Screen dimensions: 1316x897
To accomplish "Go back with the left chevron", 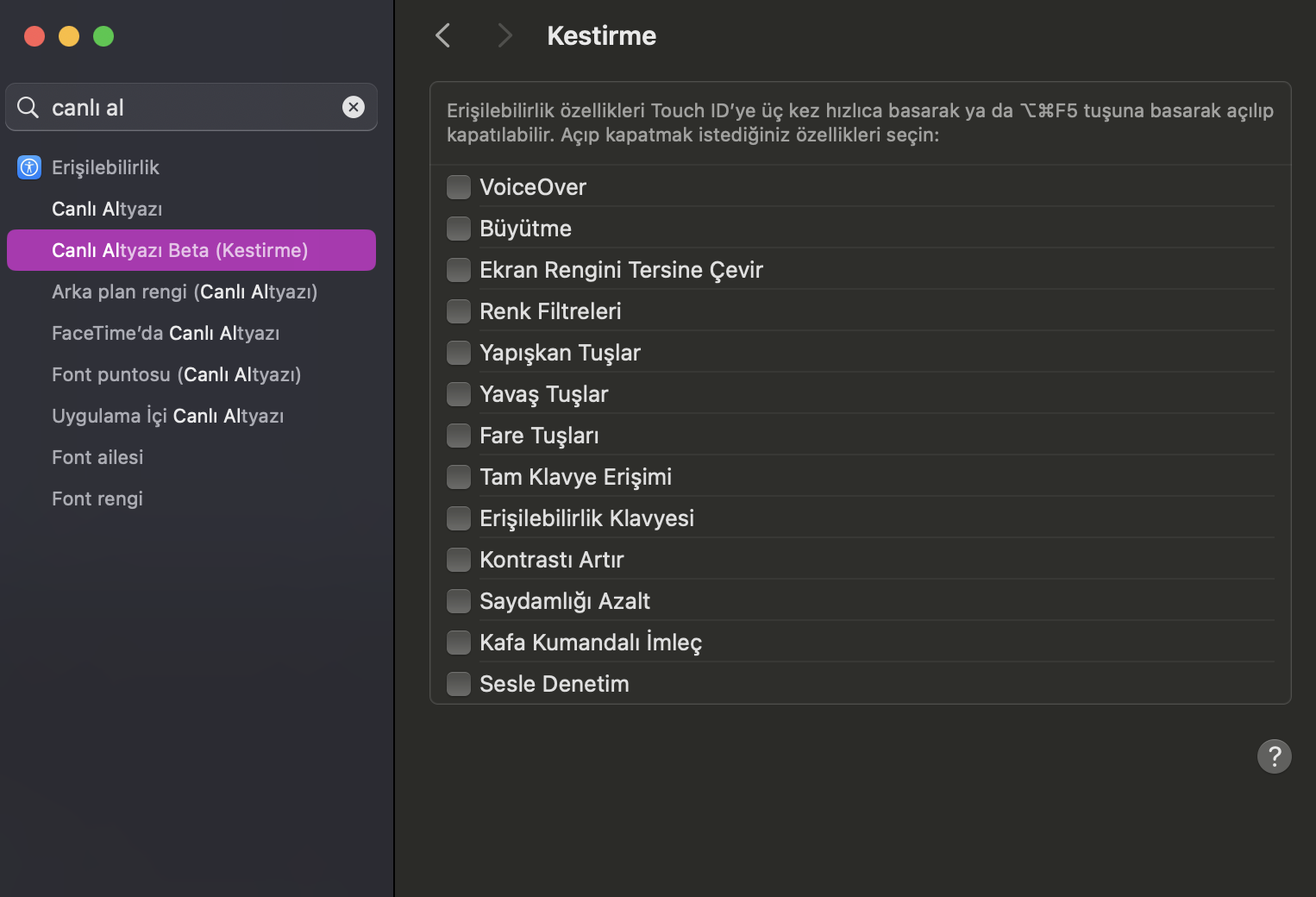I will pyautogui.click(x=443, y=35).
